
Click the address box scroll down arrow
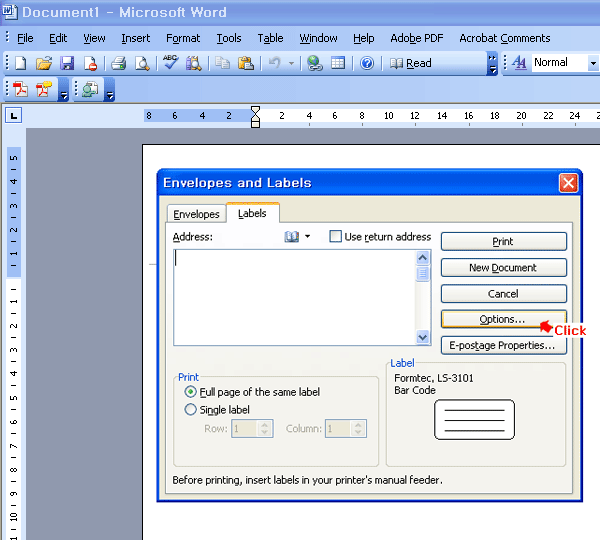point(422,337)
